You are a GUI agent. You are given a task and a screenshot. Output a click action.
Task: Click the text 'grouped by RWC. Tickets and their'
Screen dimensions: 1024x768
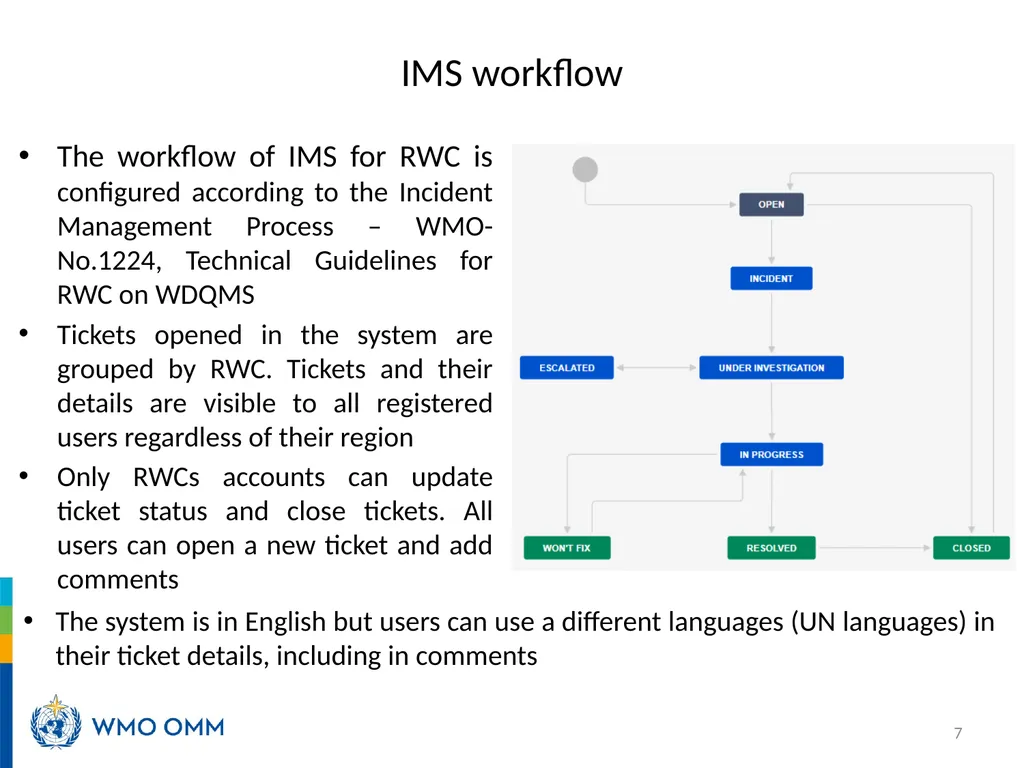coord(274,370)
